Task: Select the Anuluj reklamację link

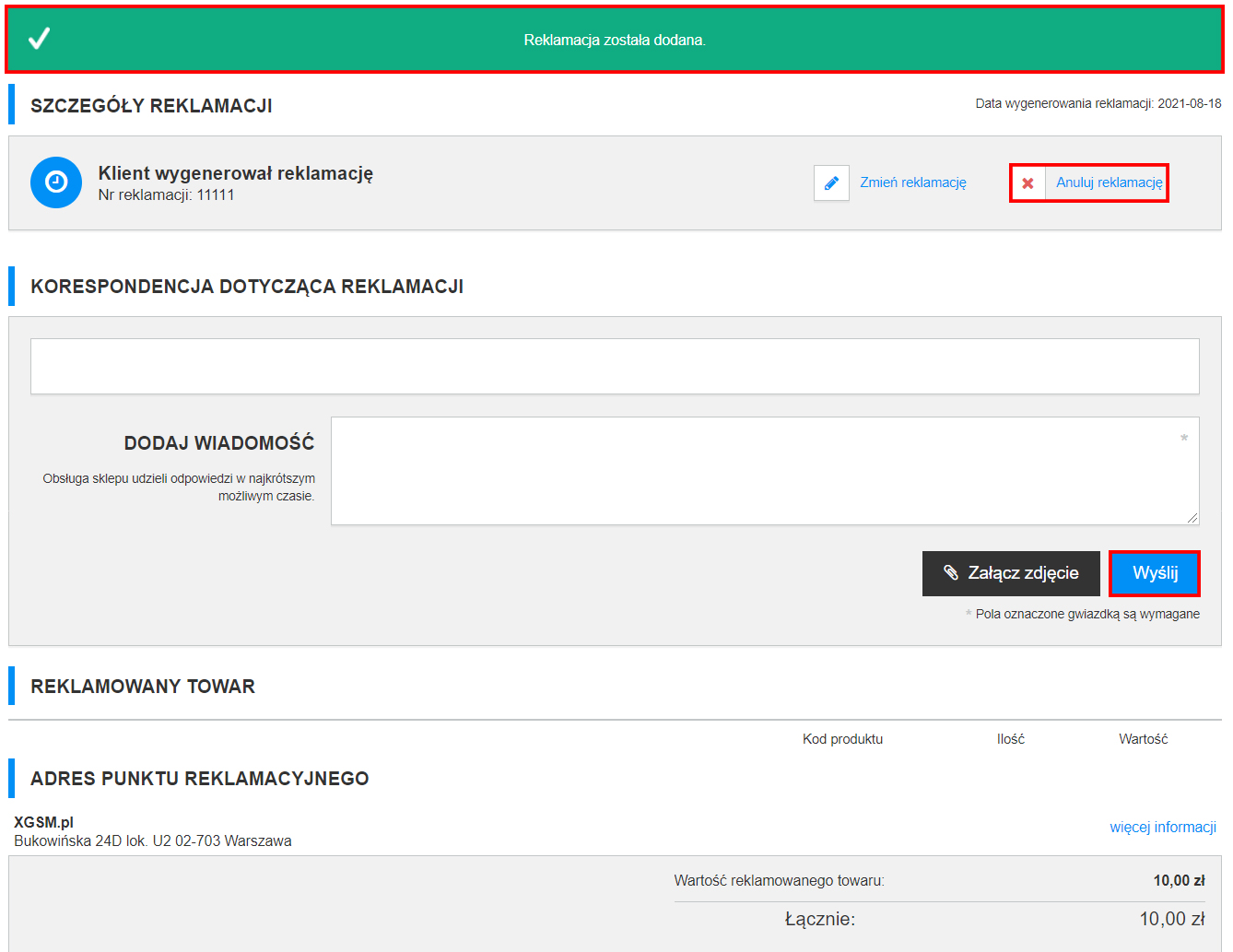Action: [1109, 182]
